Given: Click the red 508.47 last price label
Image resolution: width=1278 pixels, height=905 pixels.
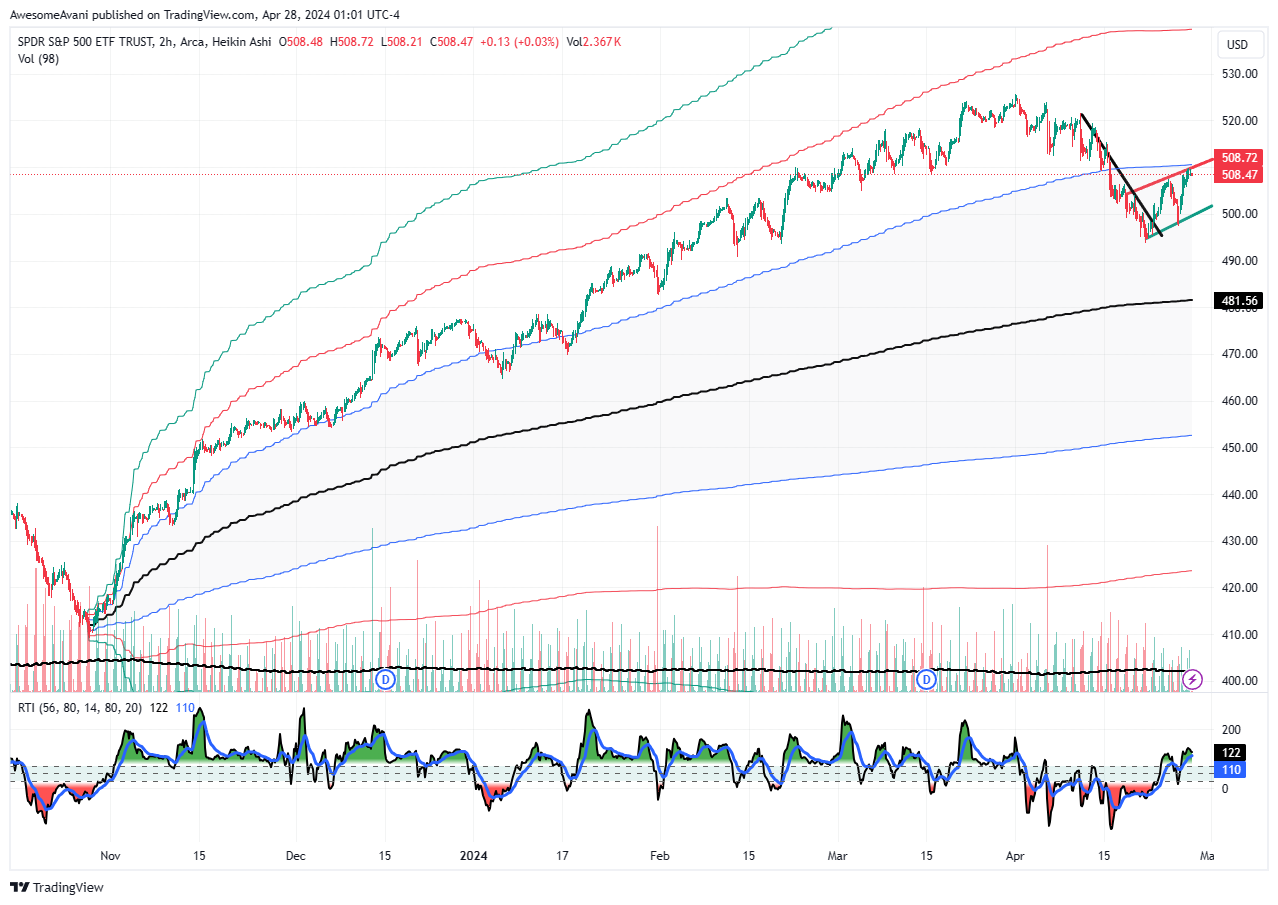Looking at the screenshot, I should [x=1239, y=175].
